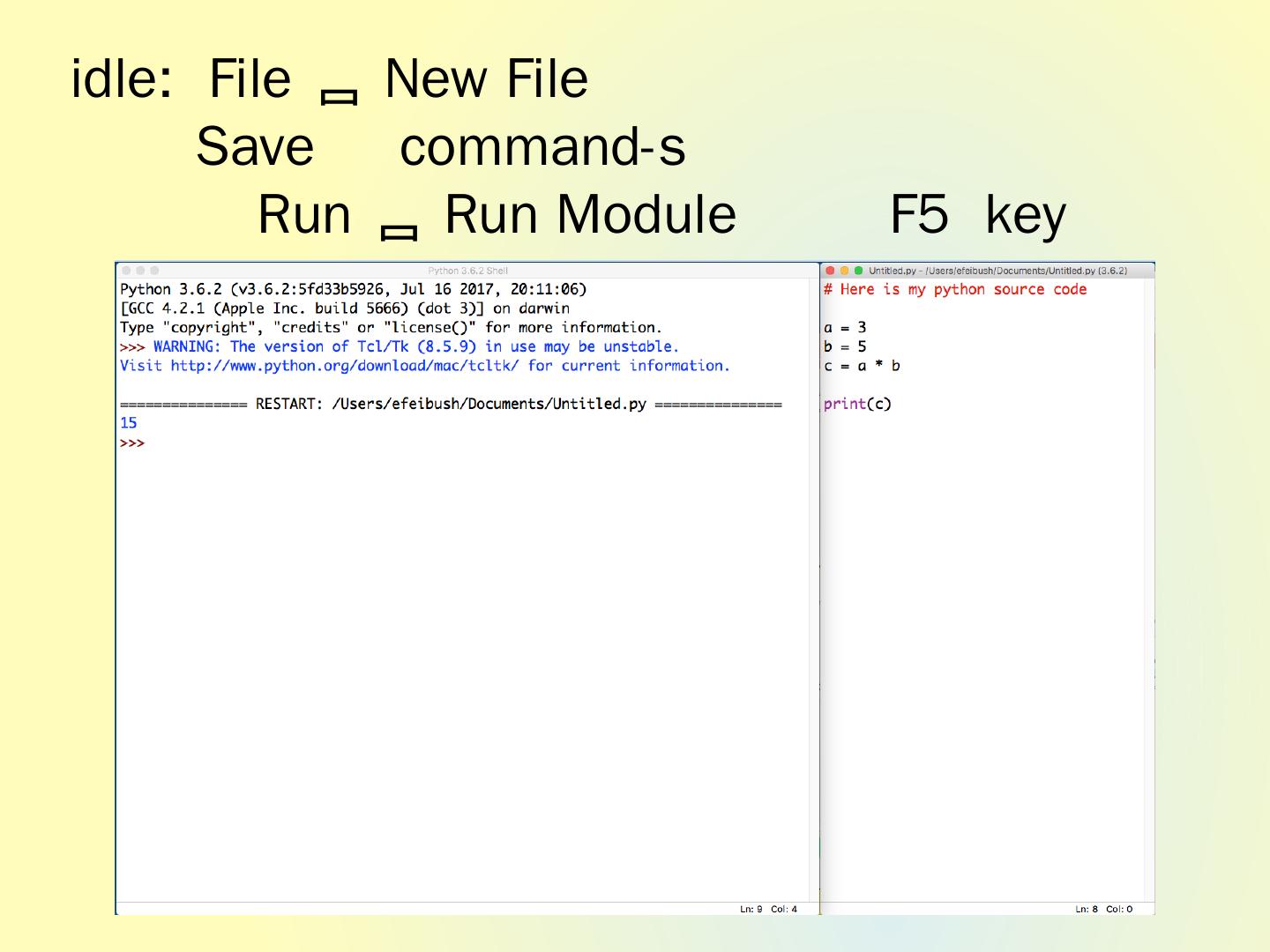Click the "print(c)" code line

coord(857,404)
